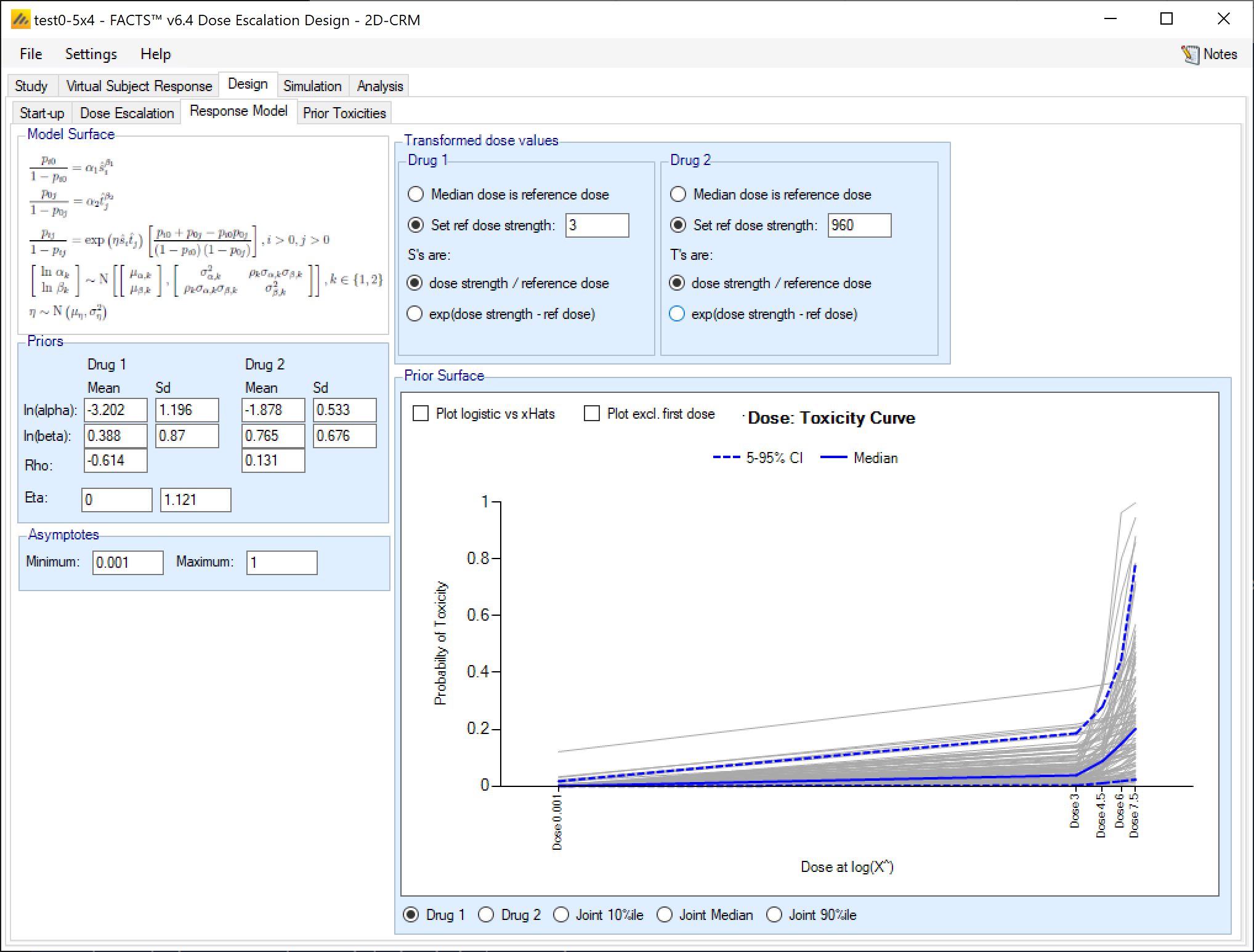This screenshot has height=952, width=1254.
Task: Open Virtual Subject Response tab
Action: [x=139, y=86]
